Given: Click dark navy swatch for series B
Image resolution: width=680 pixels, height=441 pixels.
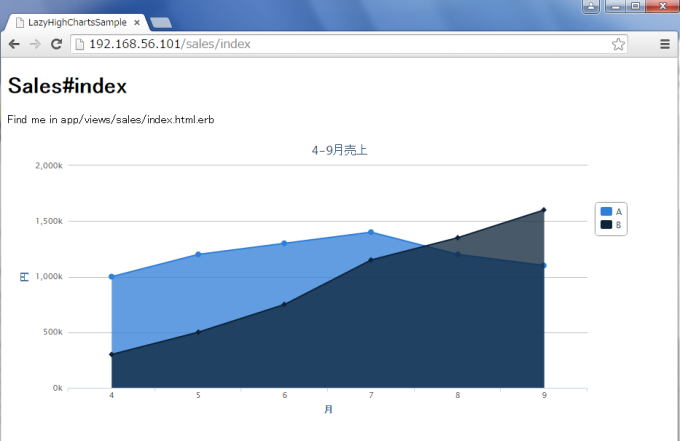Looking at the screenshot, I should (606, 225).
